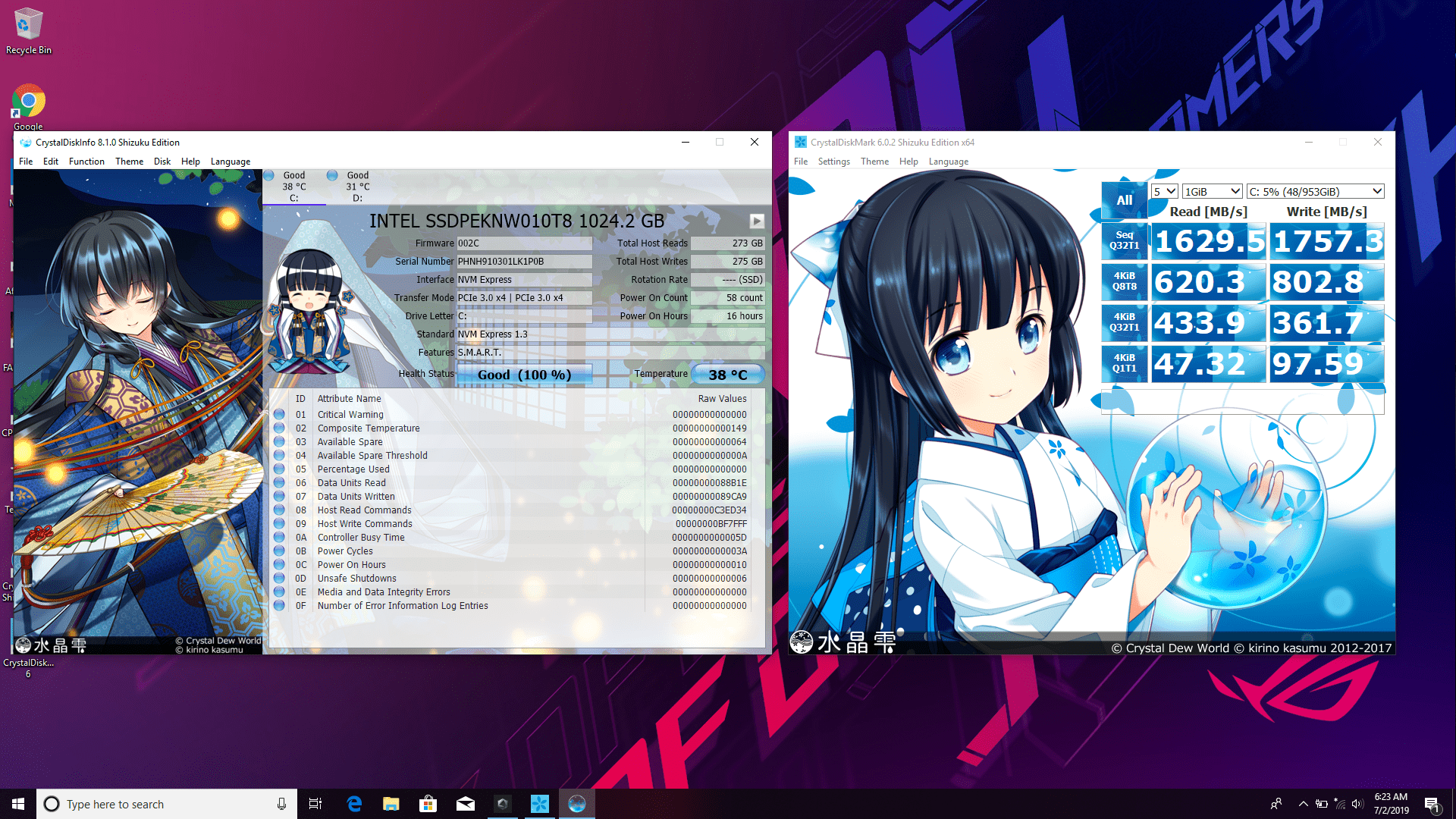Open the Language menu in CrystalDiskMark
Image resolution: width=1456 pixels, height=819 pixels.
tap(949, 162)
